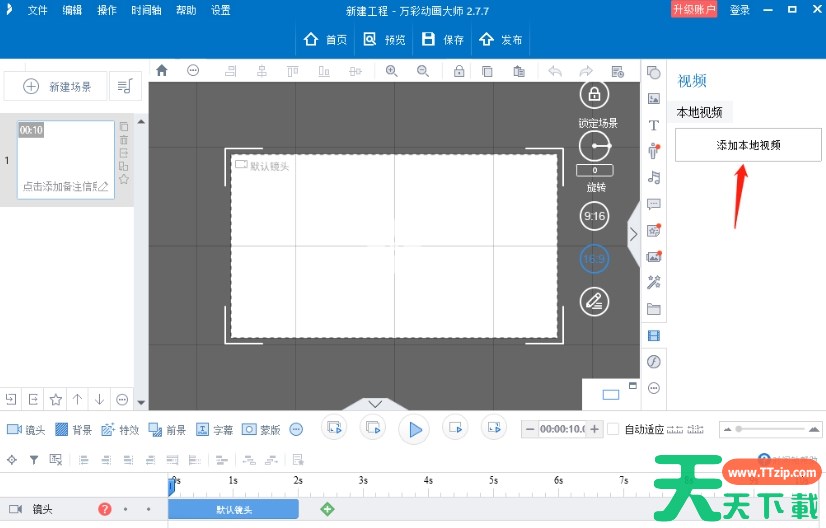Open the music note audio panel
826x528 pixels.
(654, 177)
